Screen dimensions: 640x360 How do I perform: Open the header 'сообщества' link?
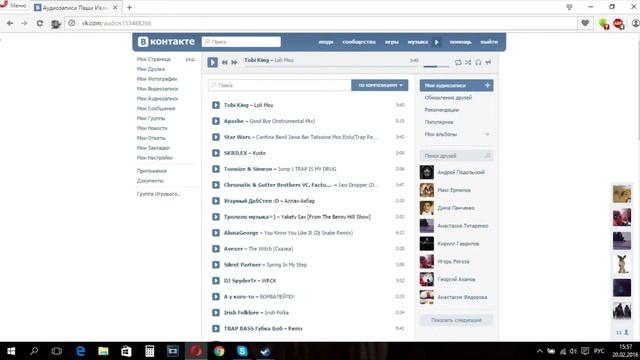coord(359,42)
